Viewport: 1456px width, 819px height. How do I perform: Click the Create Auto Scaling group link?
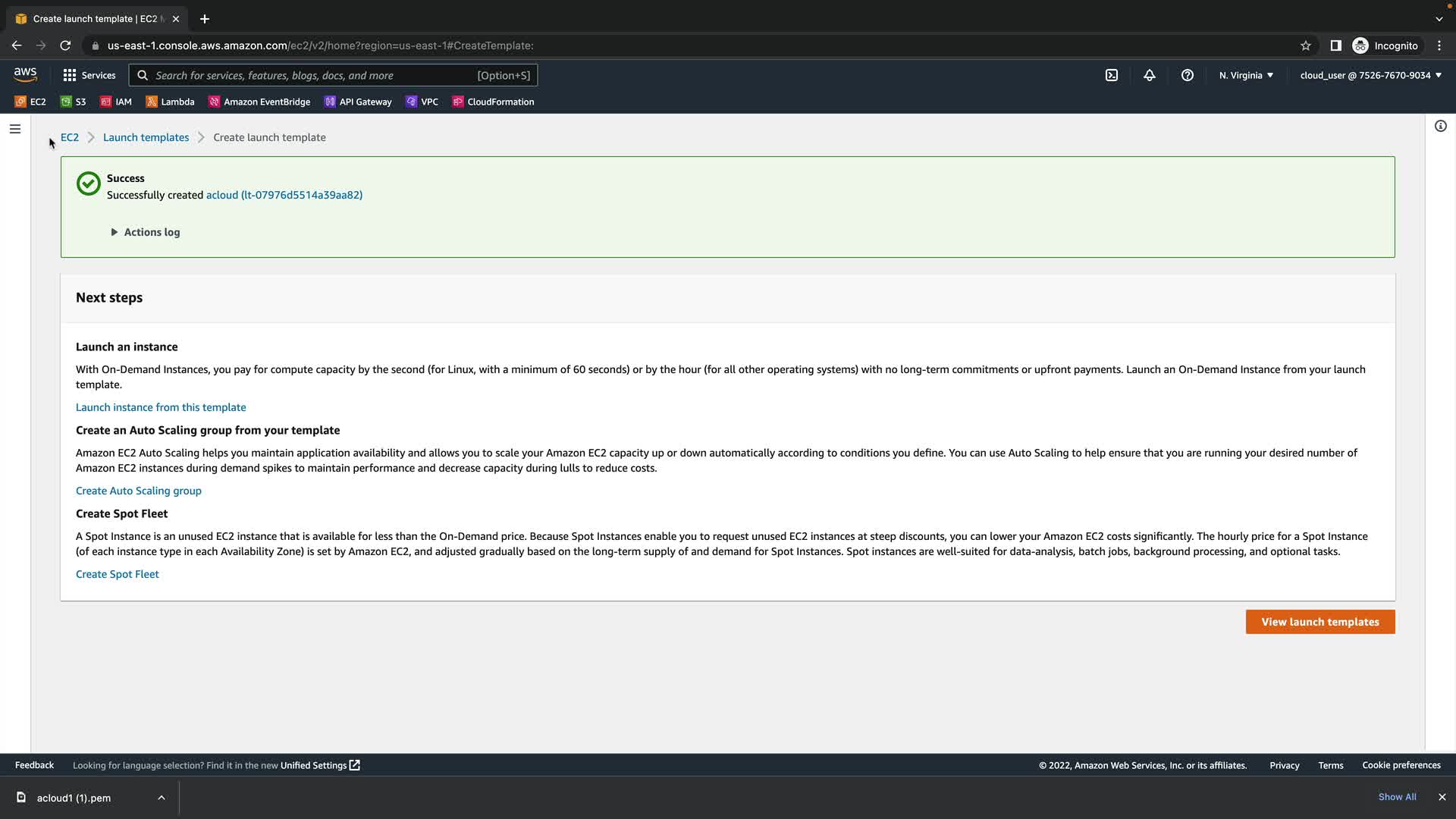click(139, 491)
